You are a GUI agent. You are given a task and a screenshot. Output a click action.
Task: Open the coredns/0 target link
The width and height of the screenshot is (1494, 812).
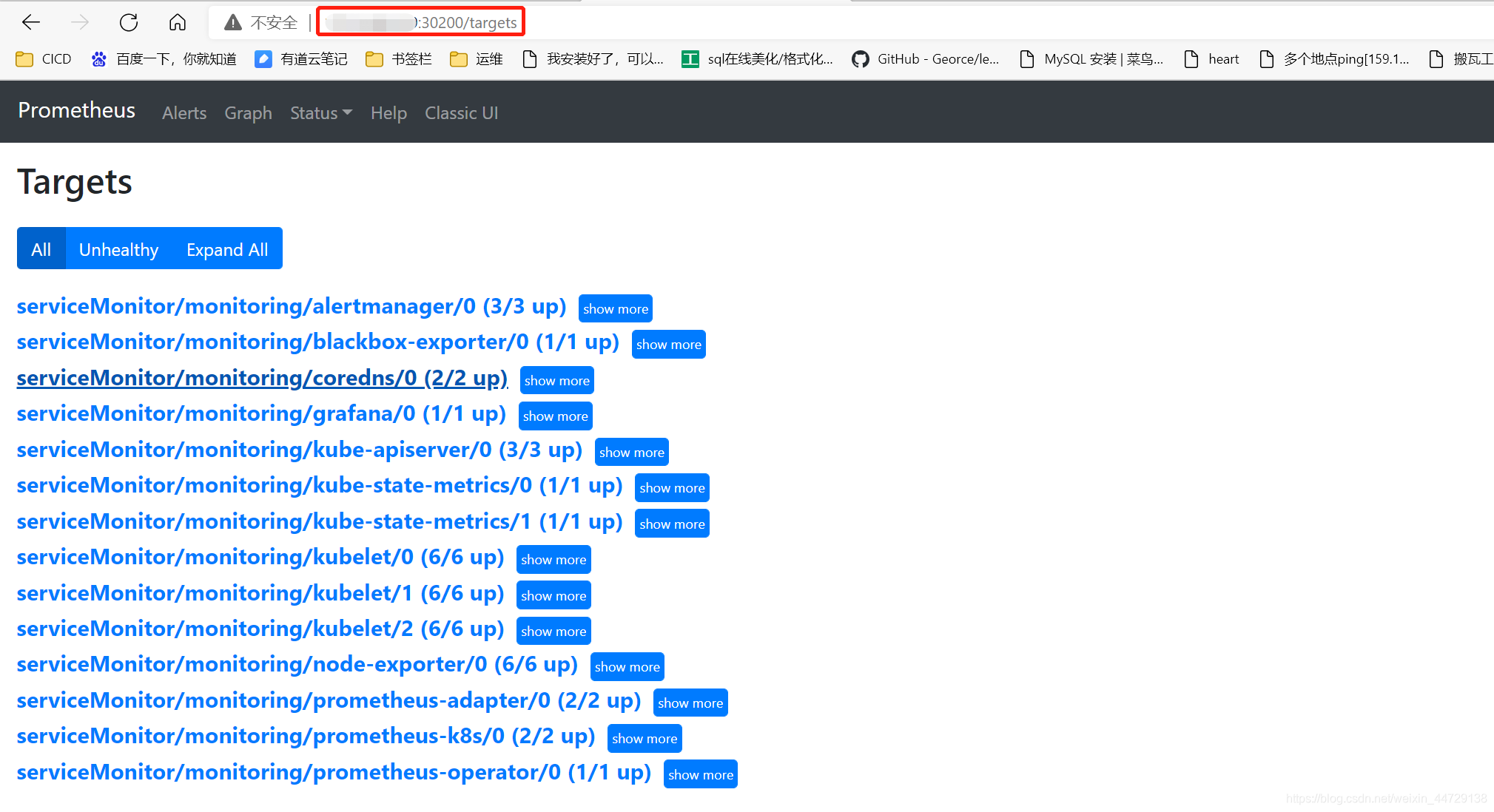tap(262, 378)
